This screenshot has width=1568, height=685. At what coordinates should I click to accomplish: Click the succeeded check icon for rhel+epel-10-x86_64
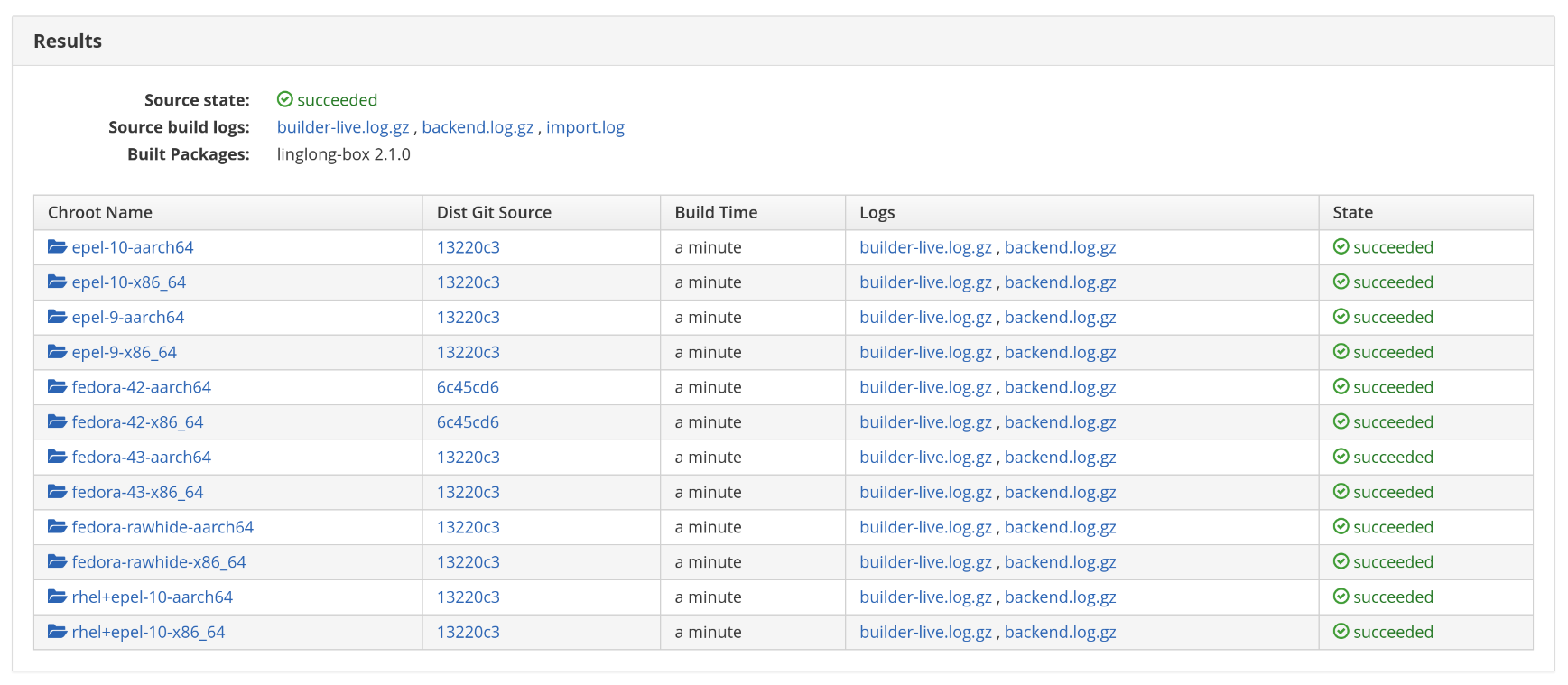pos(1341,632)
